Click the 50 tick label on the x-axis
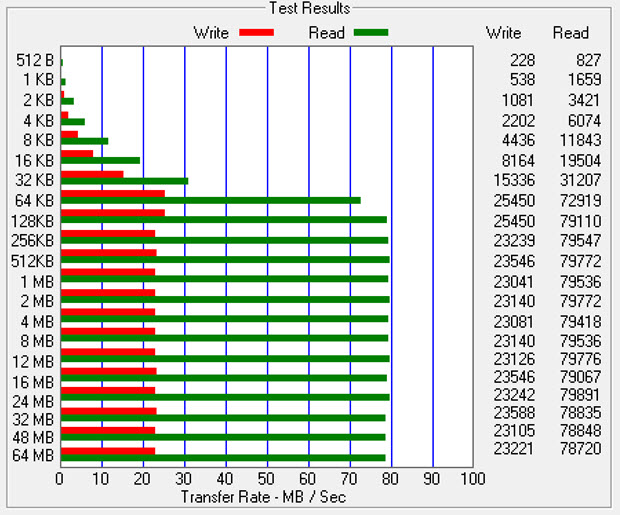Screen dimensions: 620x515 pos(267,479)
